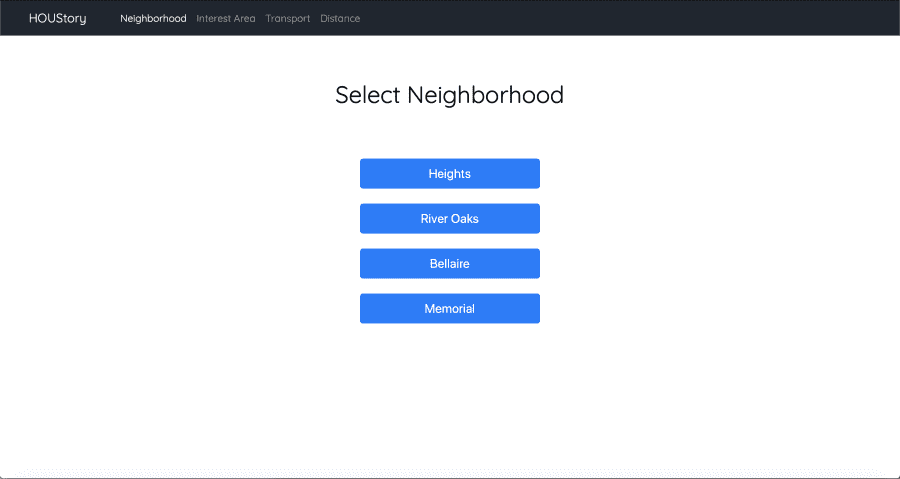Switch to the Neighborhood nav item
The image size is (900, 479).
click(153, 18)
